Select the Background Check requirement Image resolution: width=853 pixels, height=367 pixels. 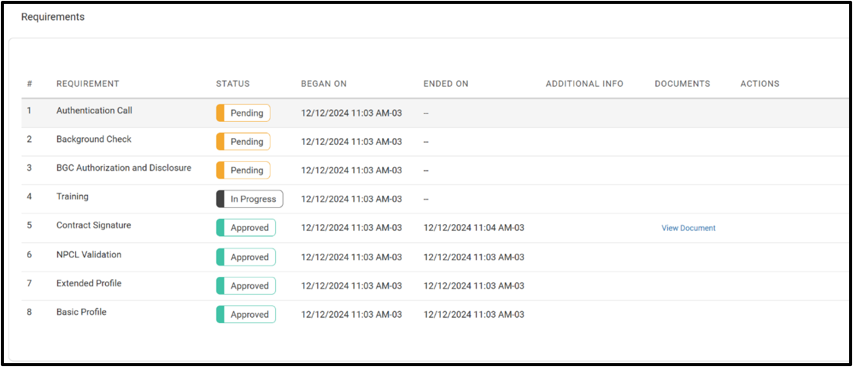tap(94, 139)
